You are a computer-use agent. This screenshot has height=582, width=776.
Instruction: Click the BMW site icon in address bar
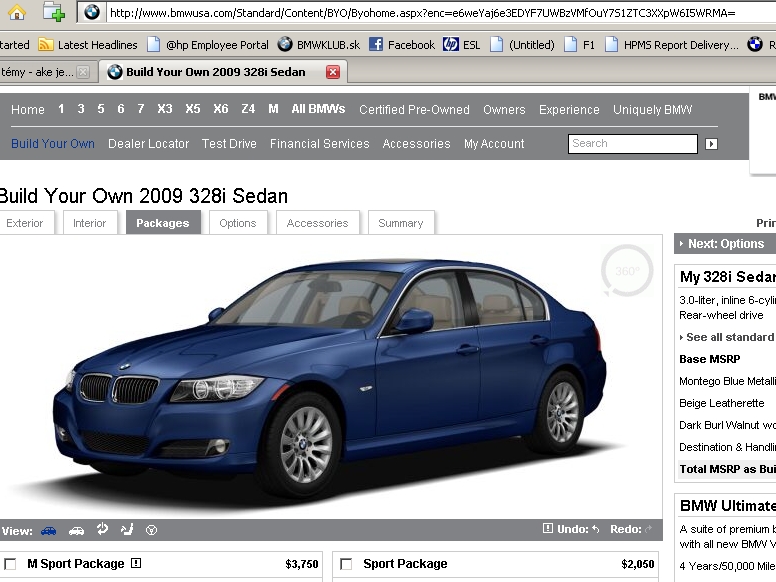coord(92,12)
